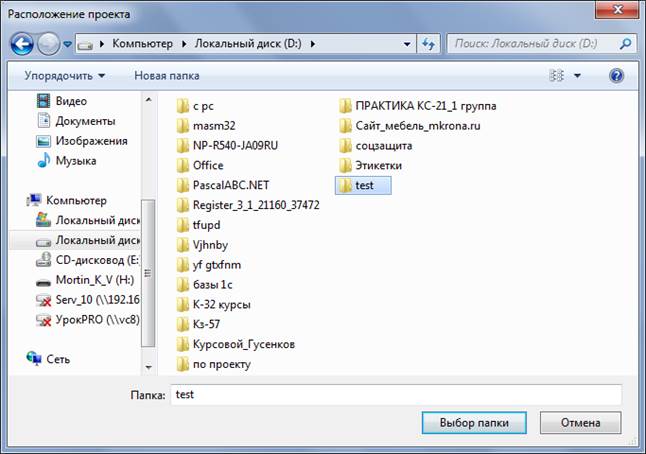Select the соцзащита folder icon

pos(345,146)
